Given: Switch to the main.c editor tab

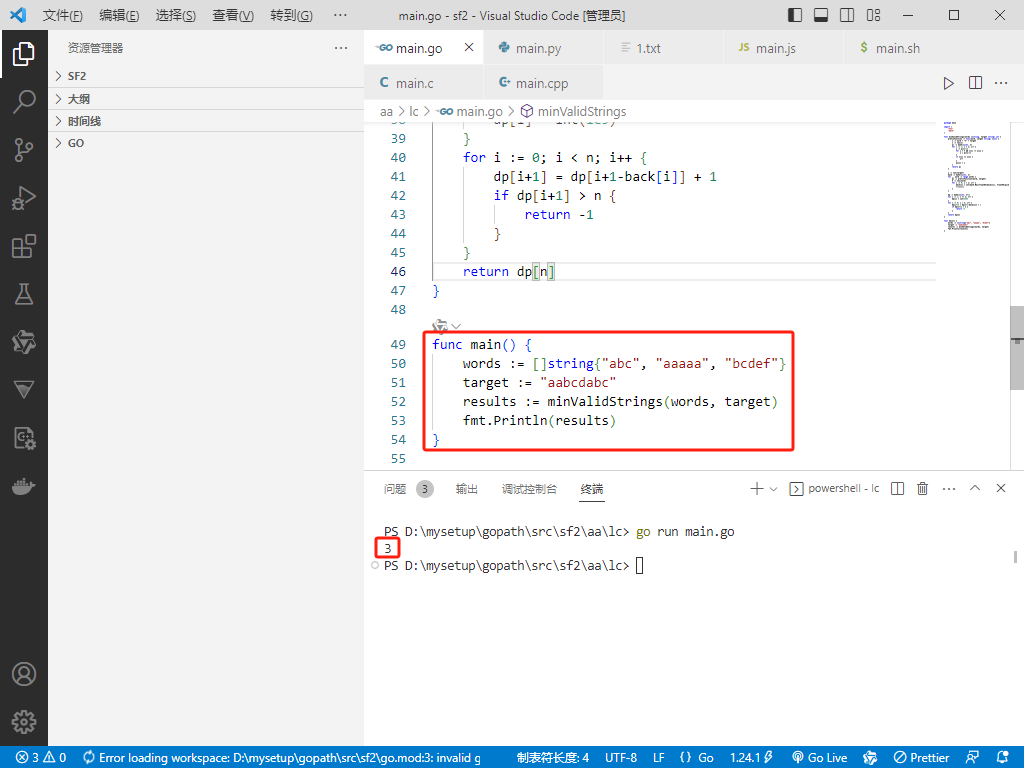Looking at the screenshot, I should [424, 83].
